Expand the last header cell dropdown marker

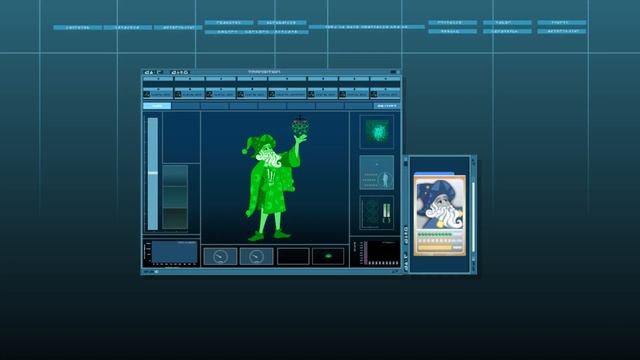tap(385, 79)
